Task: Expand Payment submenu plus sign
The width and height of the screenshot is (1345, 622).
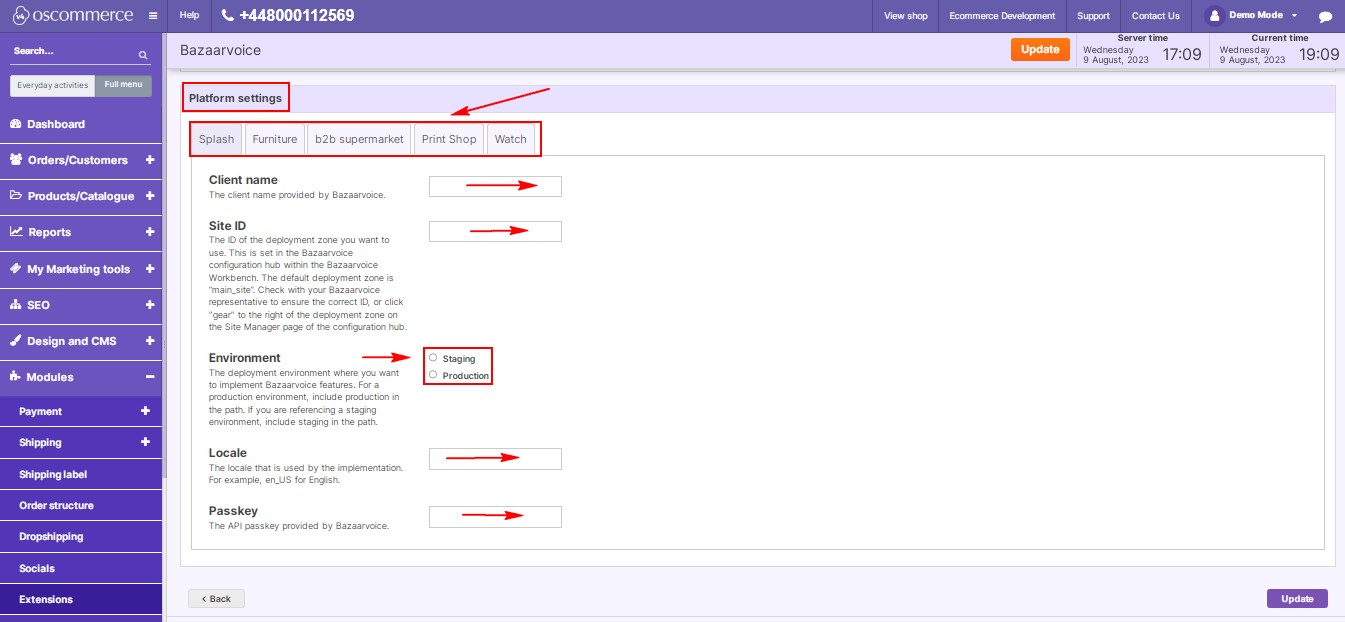Action: (x=145, y=411)
